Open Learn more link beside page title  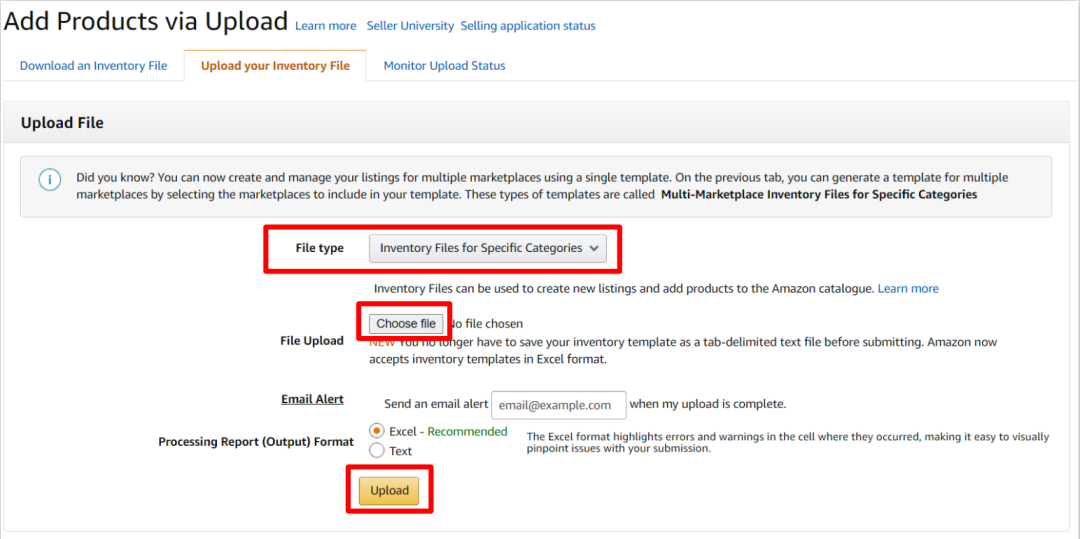coord(326,26)
